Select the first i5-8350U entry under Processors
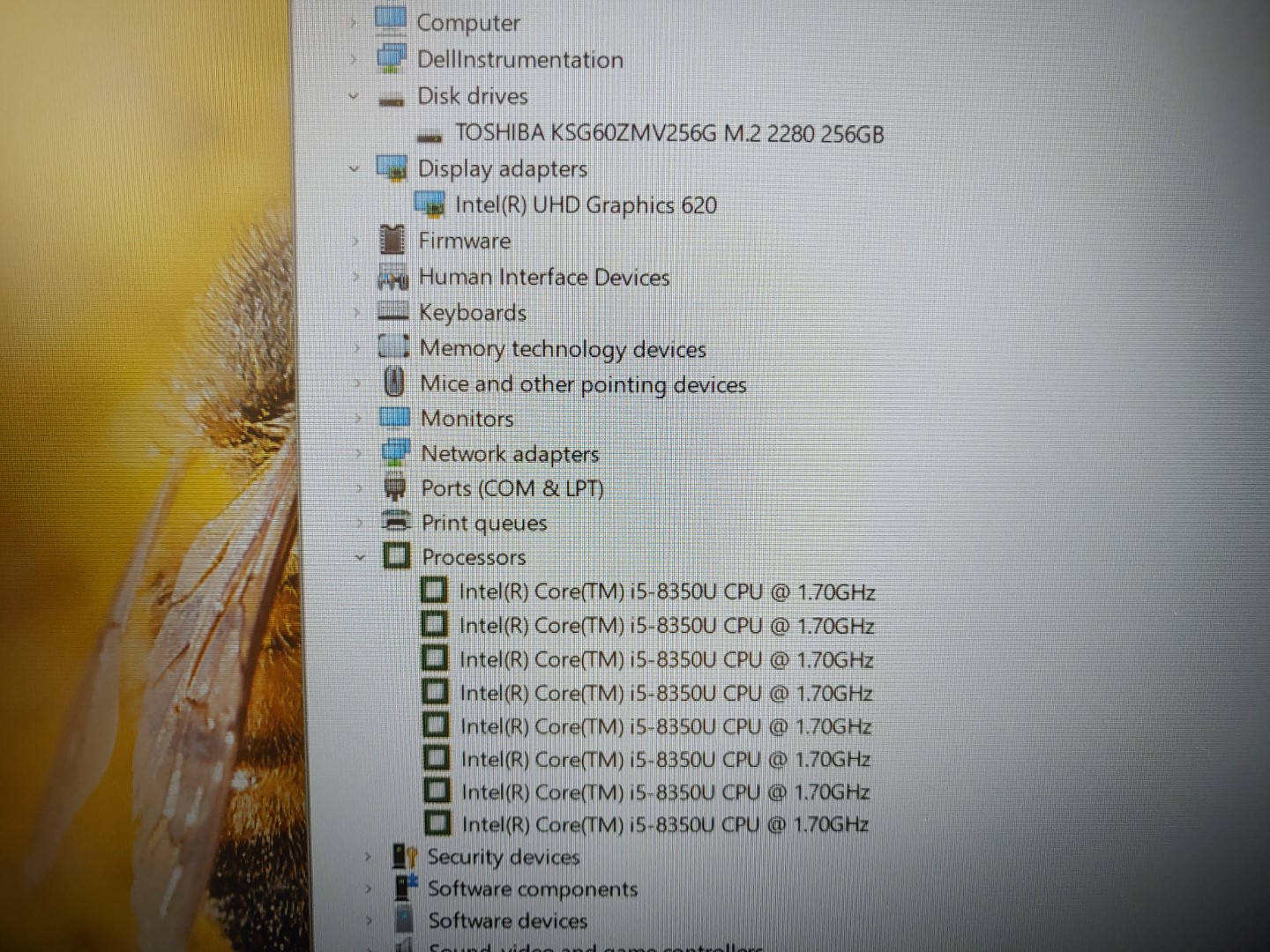1270x952 pixels. [x=668, y=591]
